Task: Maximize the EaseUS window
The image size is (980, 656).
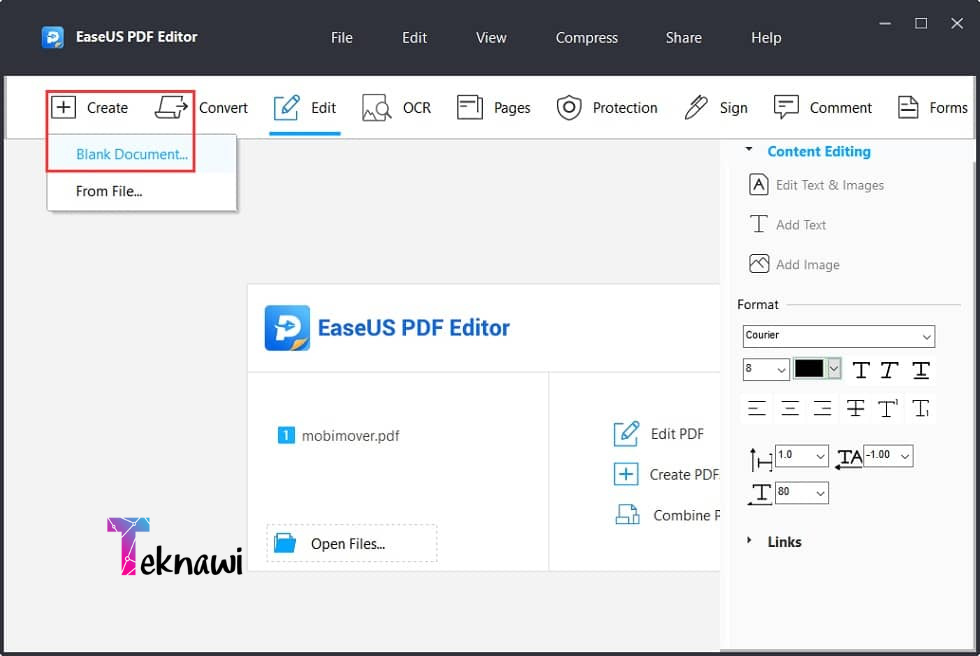Action: coord(921,24)
